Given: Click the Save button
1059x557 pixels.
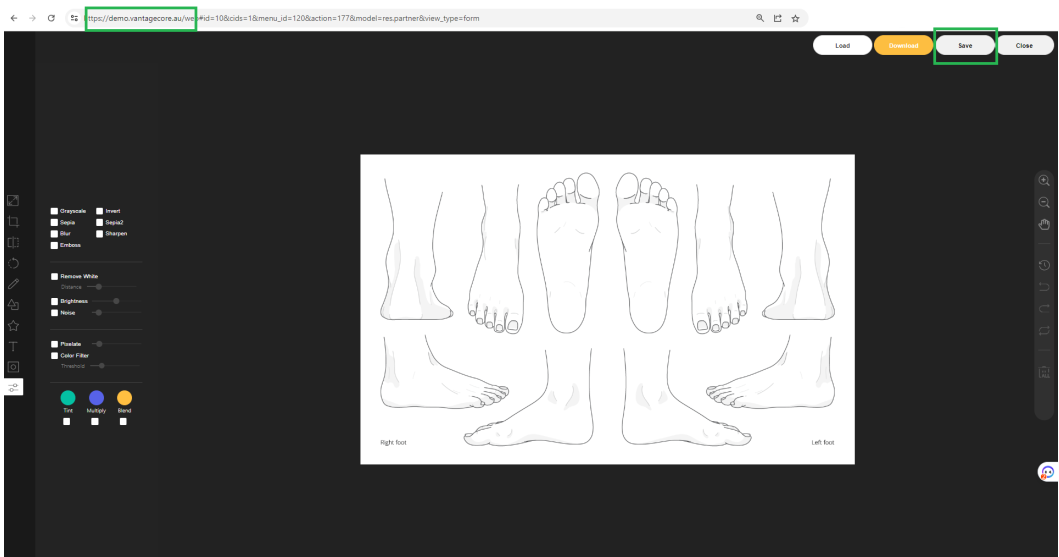Looking at the screenshot, I should 965,45.
